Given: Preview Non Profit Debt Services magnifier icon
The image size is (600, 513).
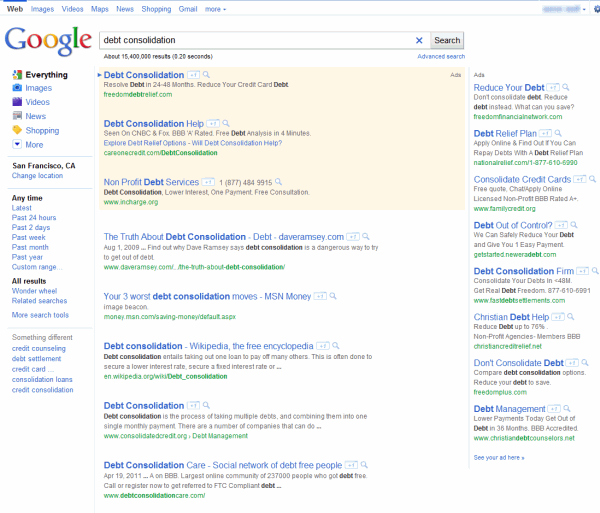Looking at the screenshot, I should 279,182.
